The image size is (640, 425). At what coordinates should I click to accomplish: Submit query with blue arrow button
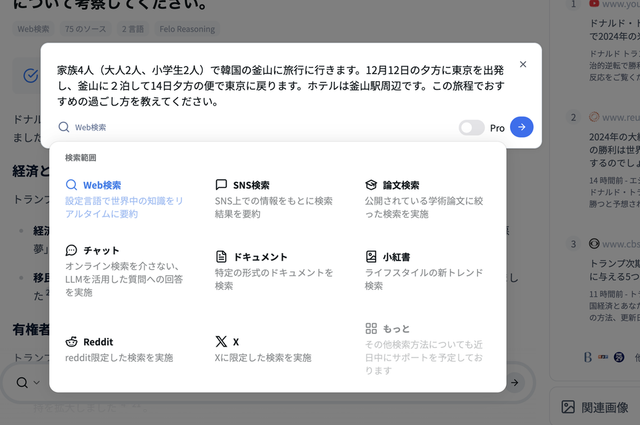point(521,127)
